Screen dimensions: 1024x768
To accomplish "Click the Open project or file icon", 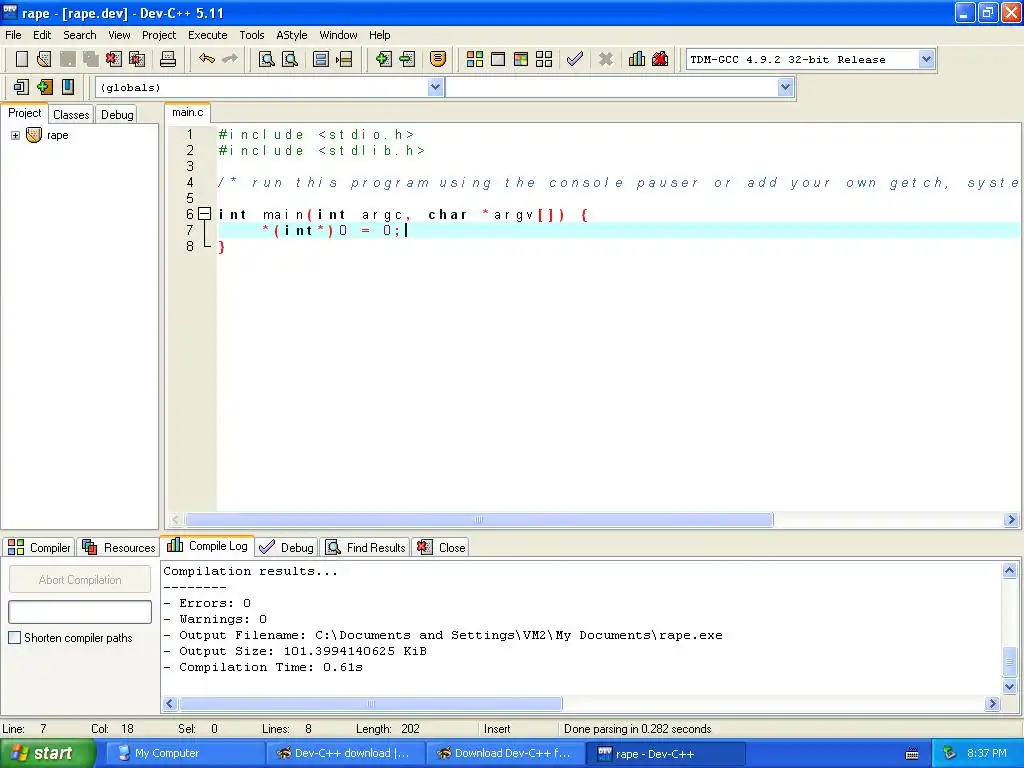I will click(44, 59).
